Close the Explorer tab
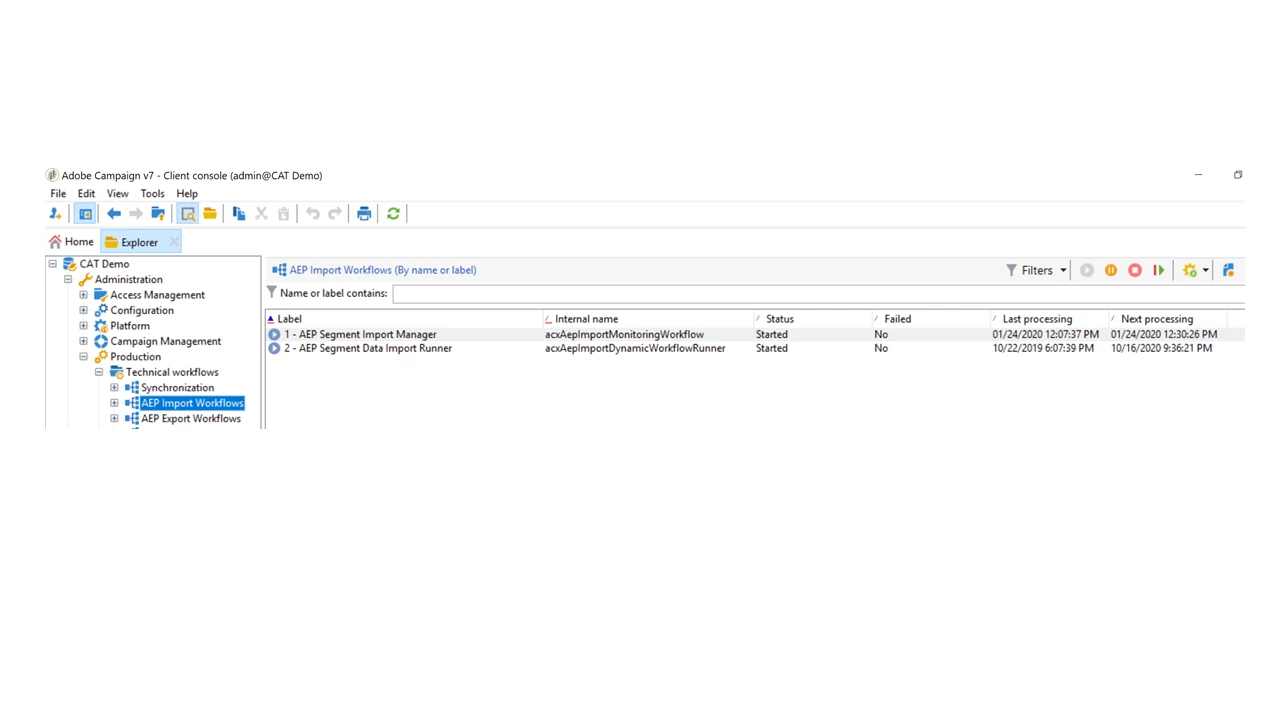The height and width of the screenshot is (720, 1280). click(x=174, y=242)
